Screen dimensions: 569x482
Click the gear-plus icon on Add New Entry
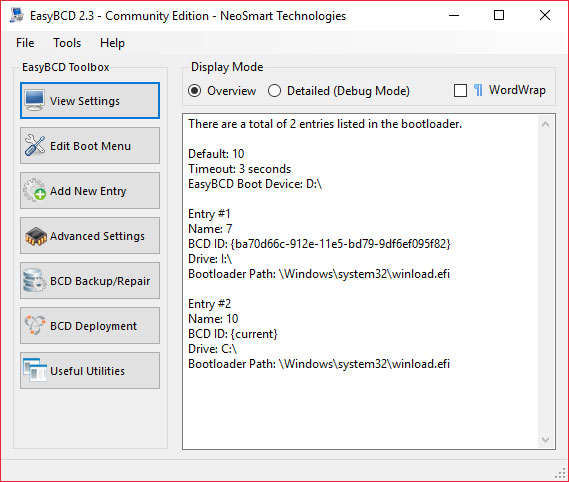click(x=35, y=190)
